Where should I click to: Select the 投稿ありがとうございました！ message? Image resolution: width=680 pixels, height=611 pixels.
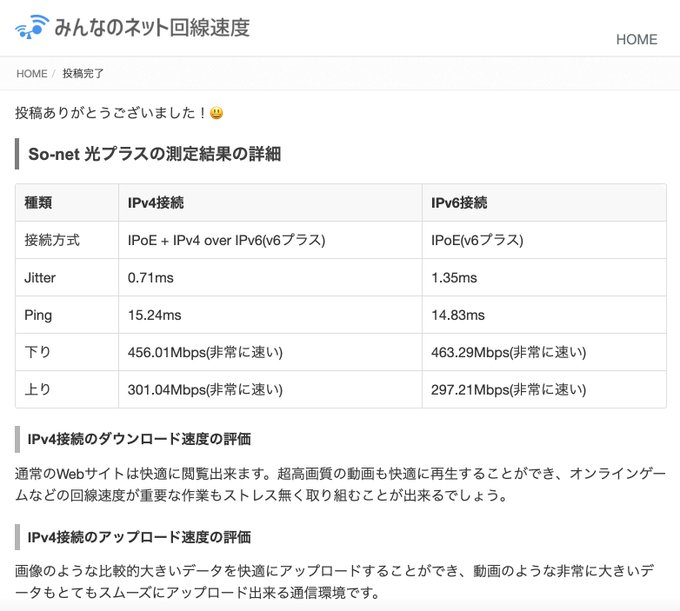pyautogui.click(x=111, y=113)
